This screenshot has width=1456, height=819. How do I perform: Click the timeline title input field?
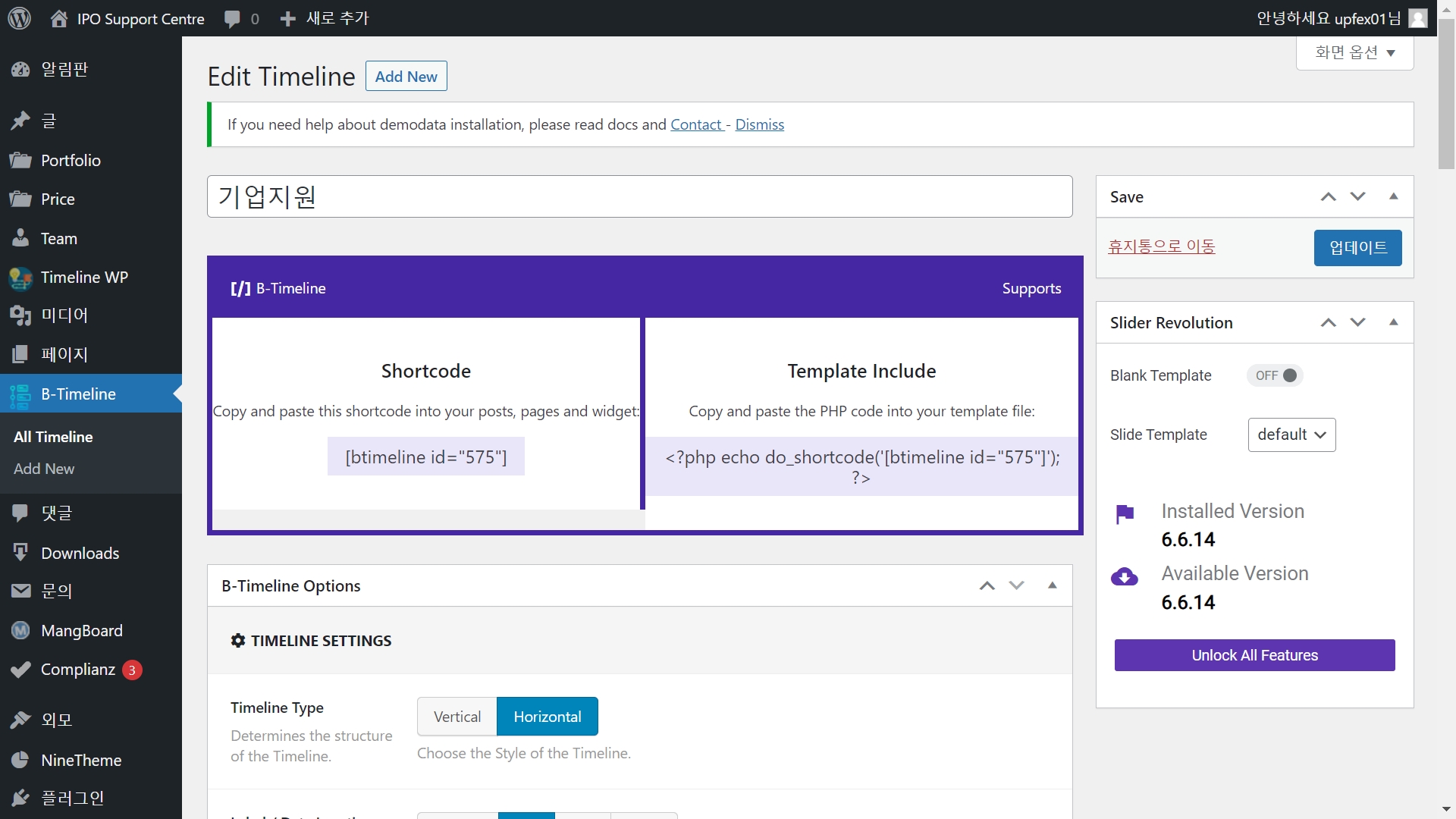(640, 196)
